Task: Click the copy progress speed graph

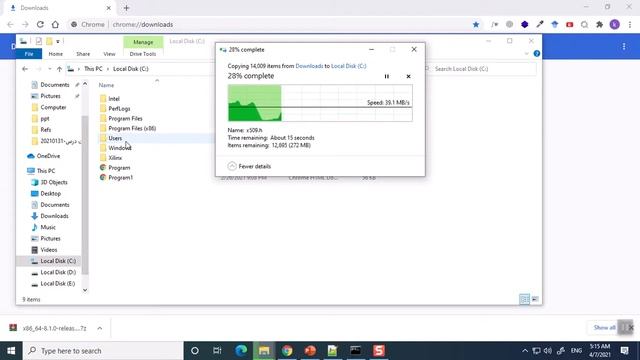Action: pos(320,103)
